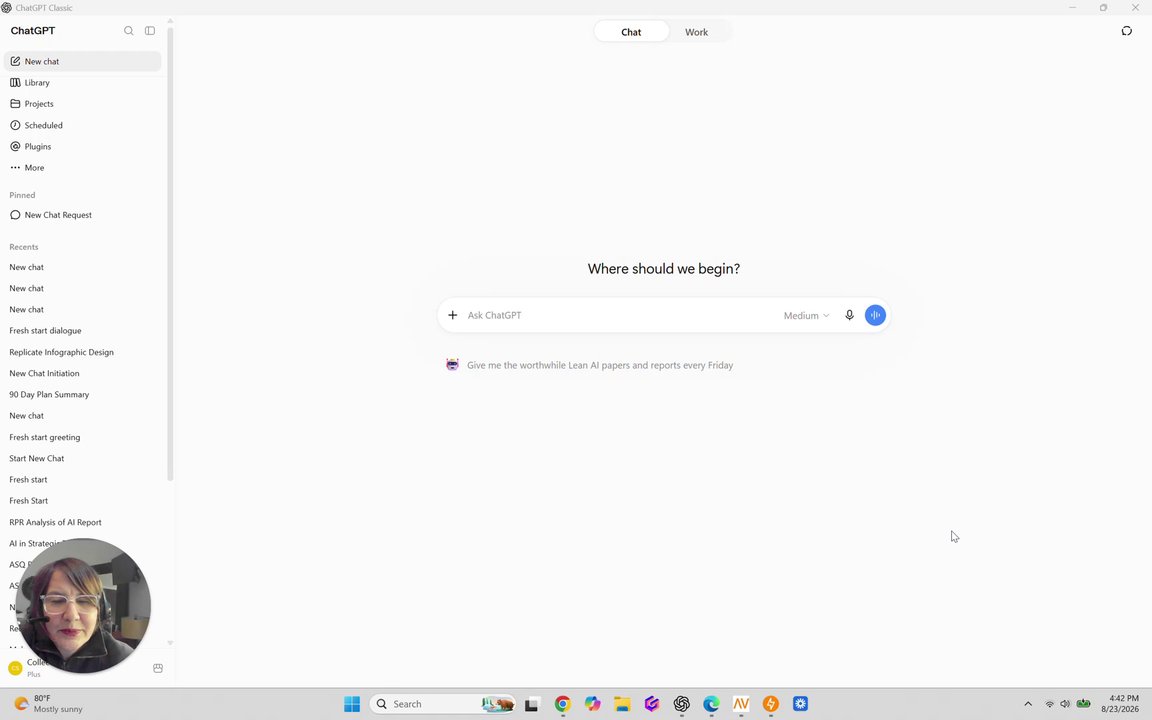The image size is (1152, 720).
Task: Click the sidebar scroll down arrow
Action: click(x=170, y=643)
